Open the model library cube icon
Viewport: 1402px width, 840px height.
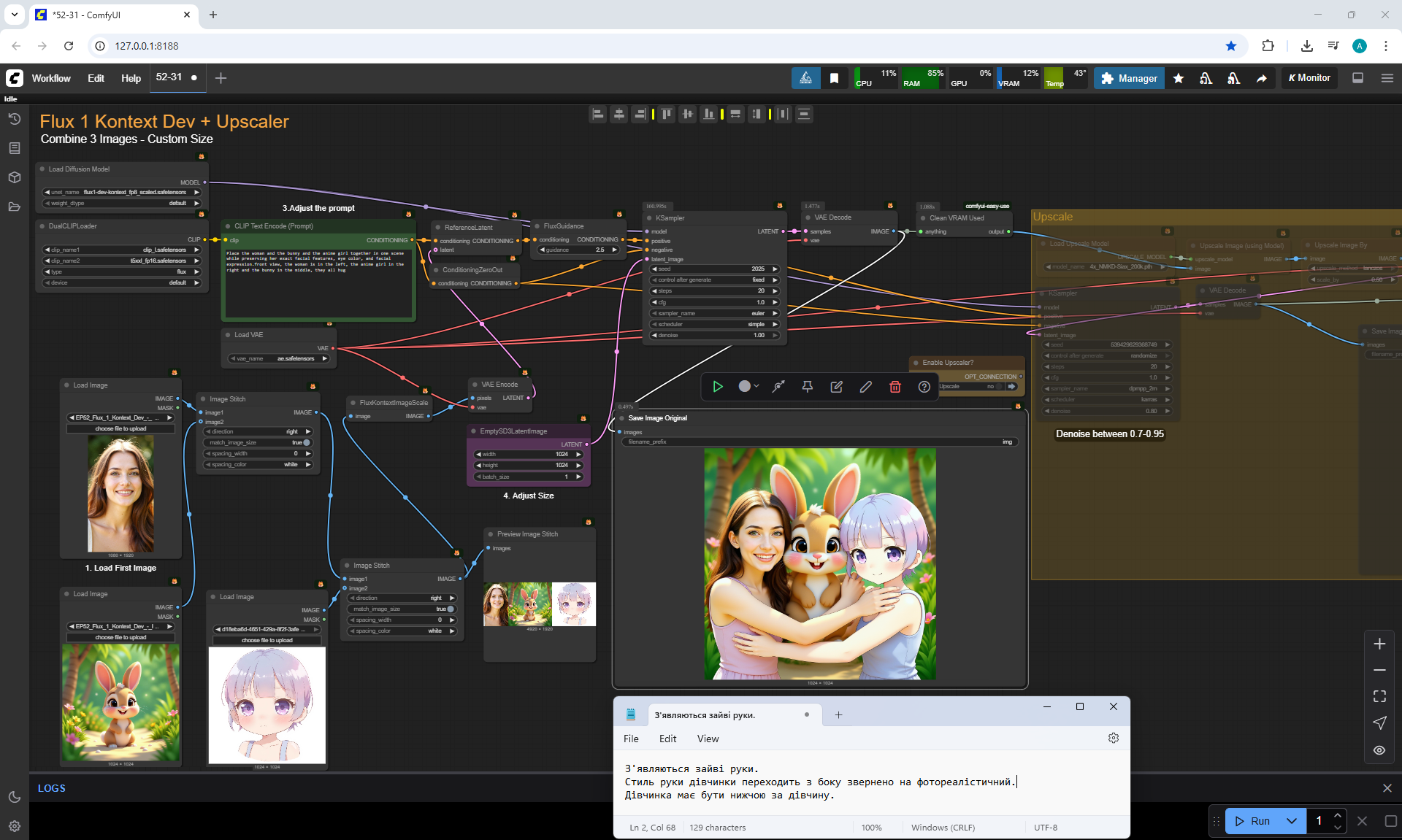coord(14,177)
